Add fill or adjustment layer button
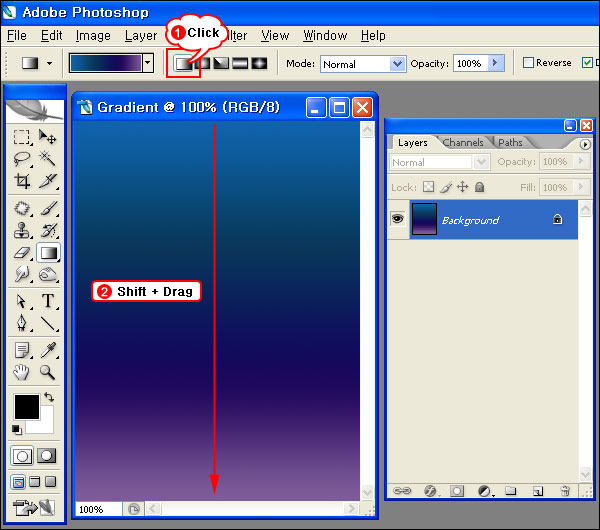Image resolution: width=600 pixels, height=530 pixels. click(485, 491)
